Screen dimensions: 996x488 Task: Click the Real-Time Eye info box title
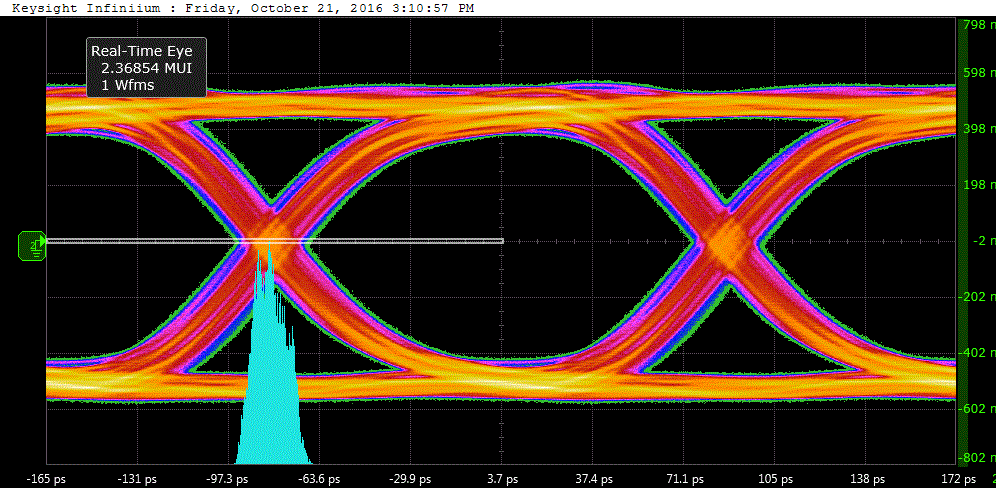coord(142,51)
